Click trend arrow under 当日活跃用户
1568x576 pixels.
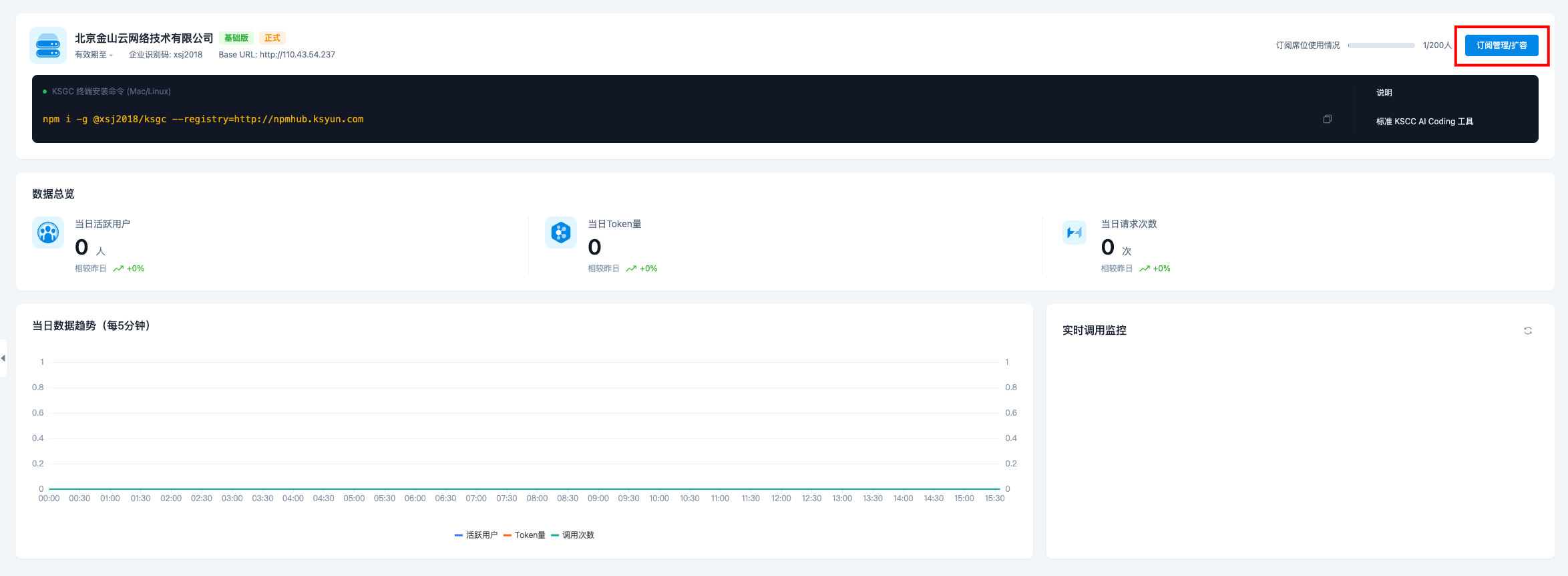pyautogui.click(x=118, y=269)
